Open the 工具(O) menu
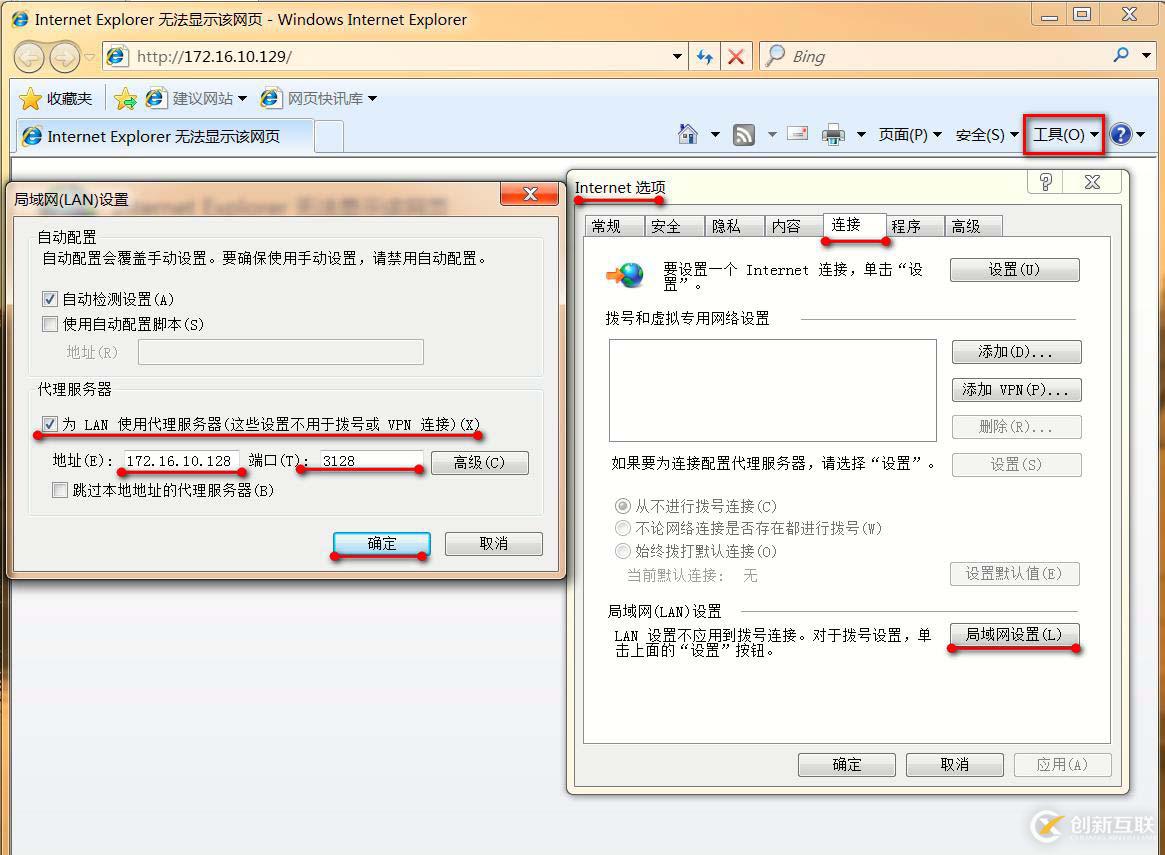The height and width of the screenshot is (855, 1165). pos(1065,134)
